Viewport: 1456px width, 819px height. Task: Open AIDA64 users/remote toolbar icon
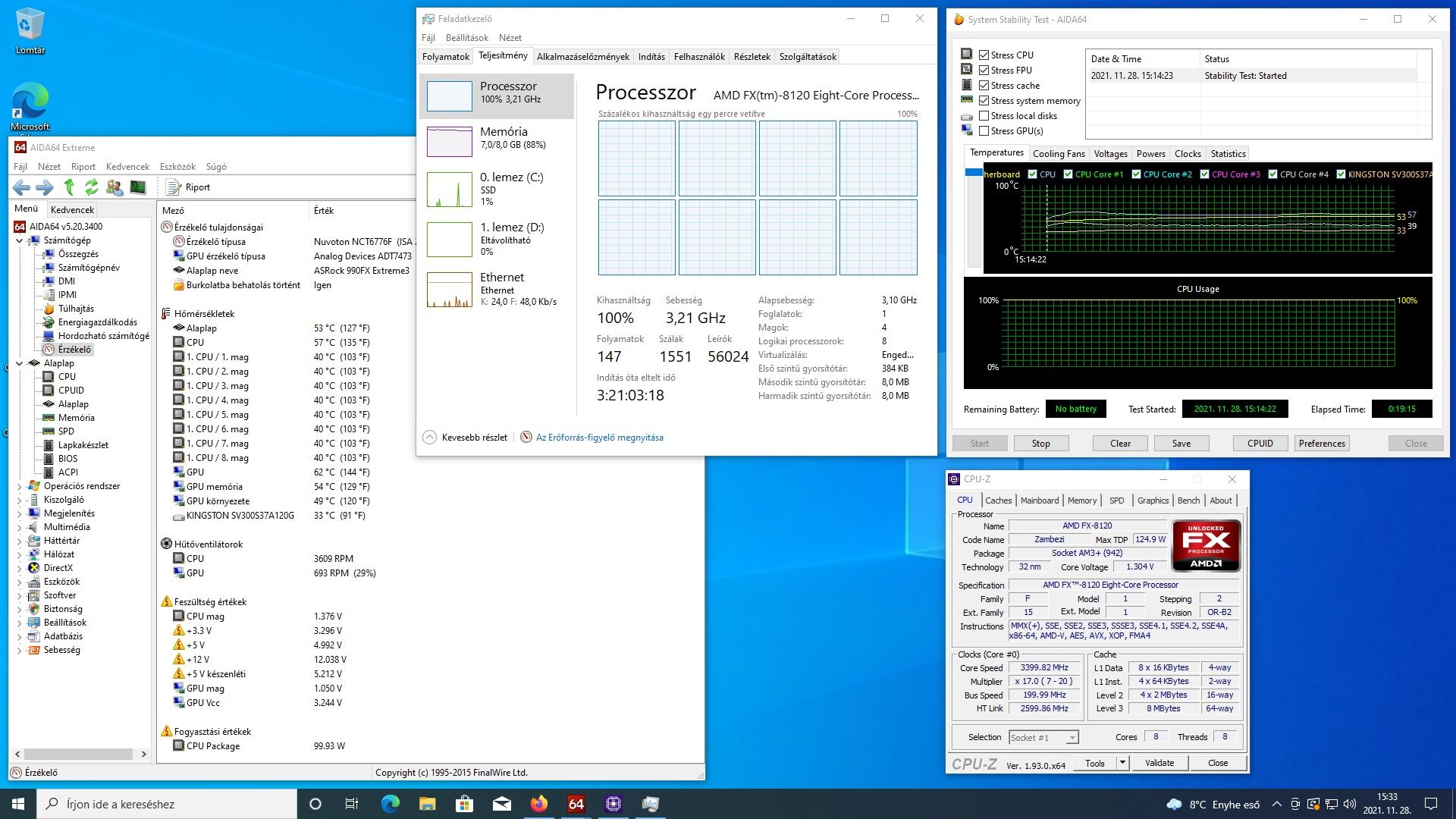115,187
